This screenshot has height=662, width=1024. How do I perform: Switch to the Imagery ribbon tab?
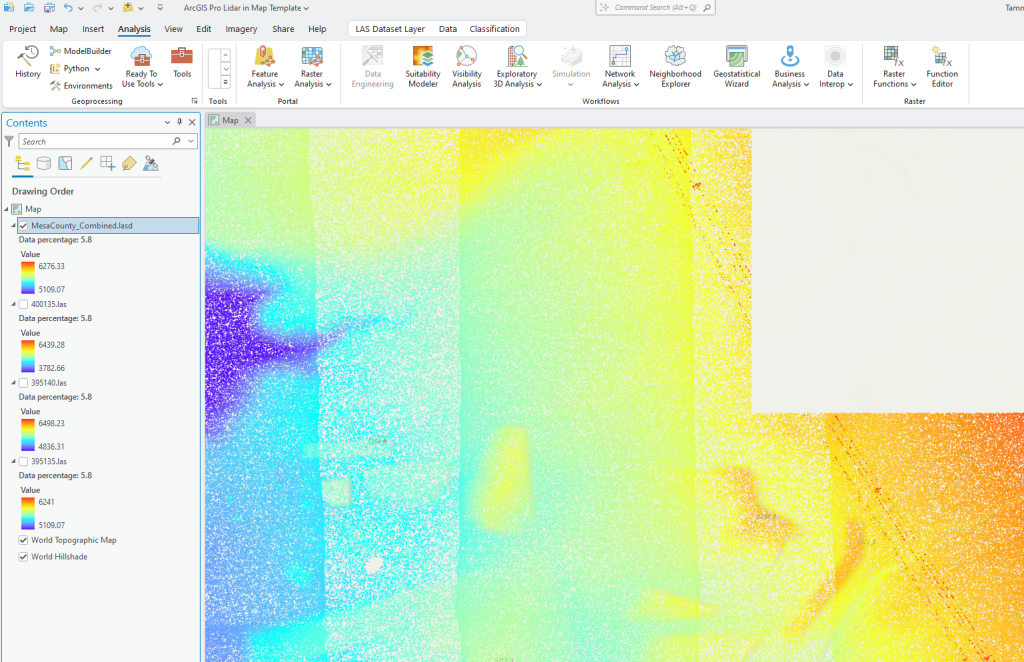pyautogui.click(x=241, y=28)
